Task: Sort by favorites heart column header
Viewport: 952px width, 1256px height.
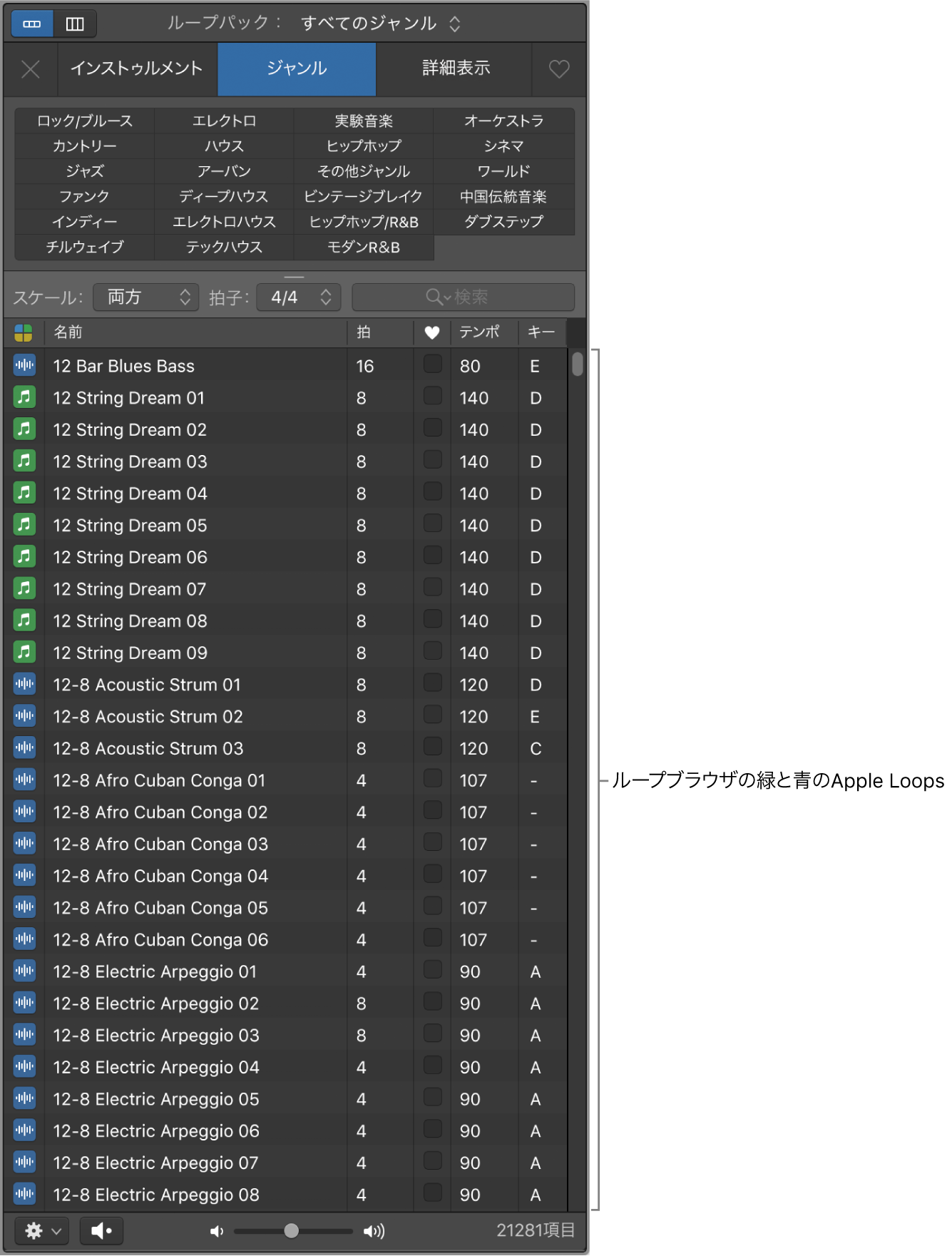Action: coord(431,332)
